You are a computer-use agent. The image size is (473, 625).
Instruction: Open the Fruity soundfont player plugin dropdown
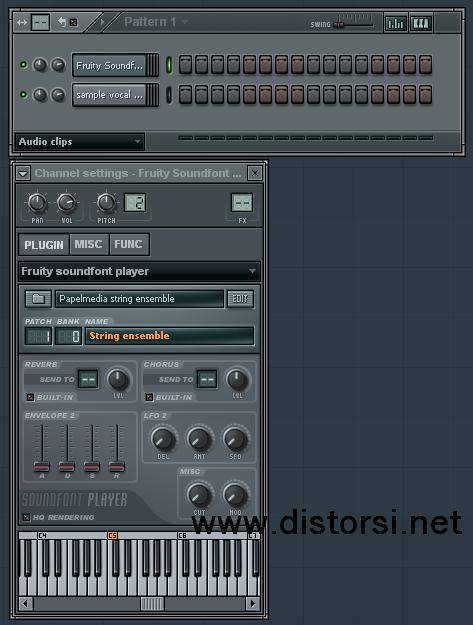139,271
